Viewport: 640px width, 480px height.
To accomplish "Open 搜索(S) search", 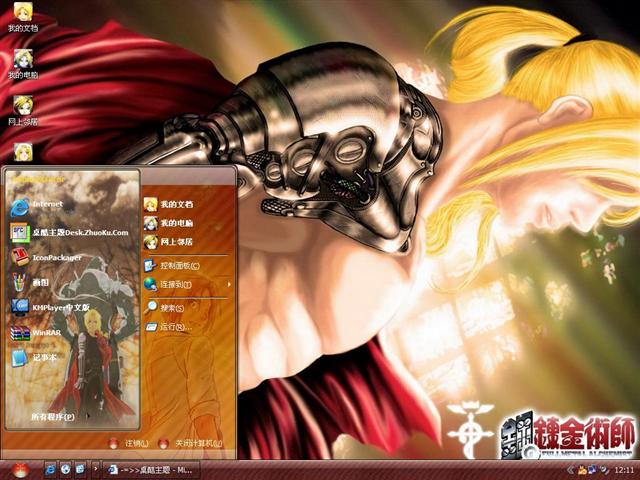I will point(164,307).
